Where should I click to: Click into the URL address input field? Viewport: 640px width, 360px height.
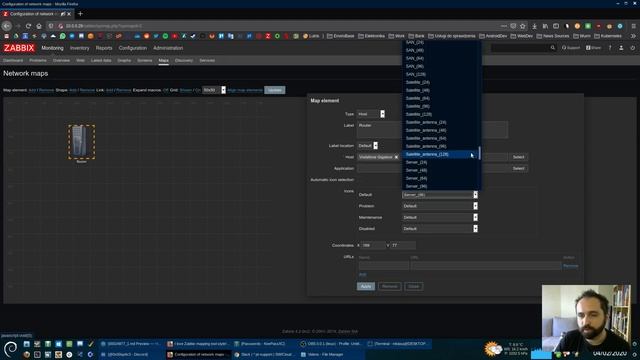pos(486,266)
